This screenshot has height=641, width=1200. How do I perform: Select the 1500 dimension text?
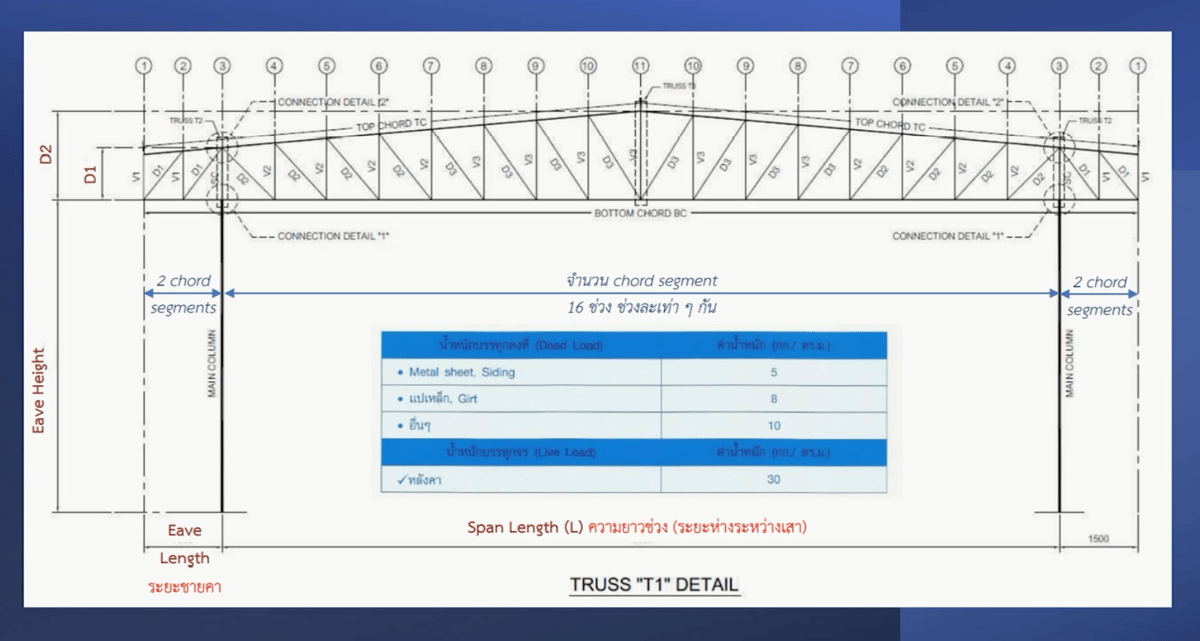point(1098,539)
